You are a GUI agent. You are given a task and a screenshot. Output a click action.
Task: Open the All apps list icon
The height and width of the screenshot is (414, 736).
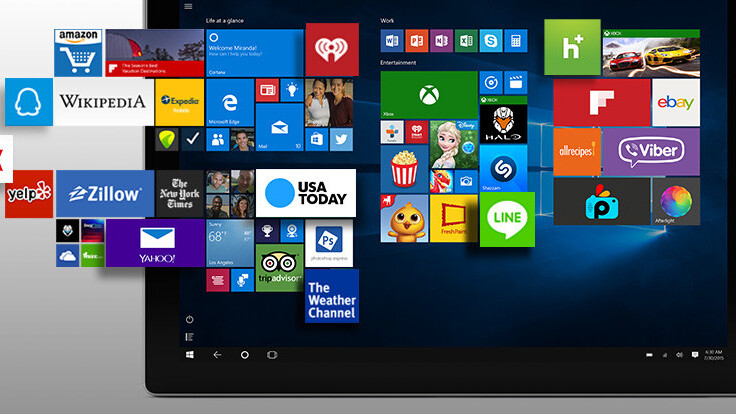pyautogui.click(x=189, y=337)
